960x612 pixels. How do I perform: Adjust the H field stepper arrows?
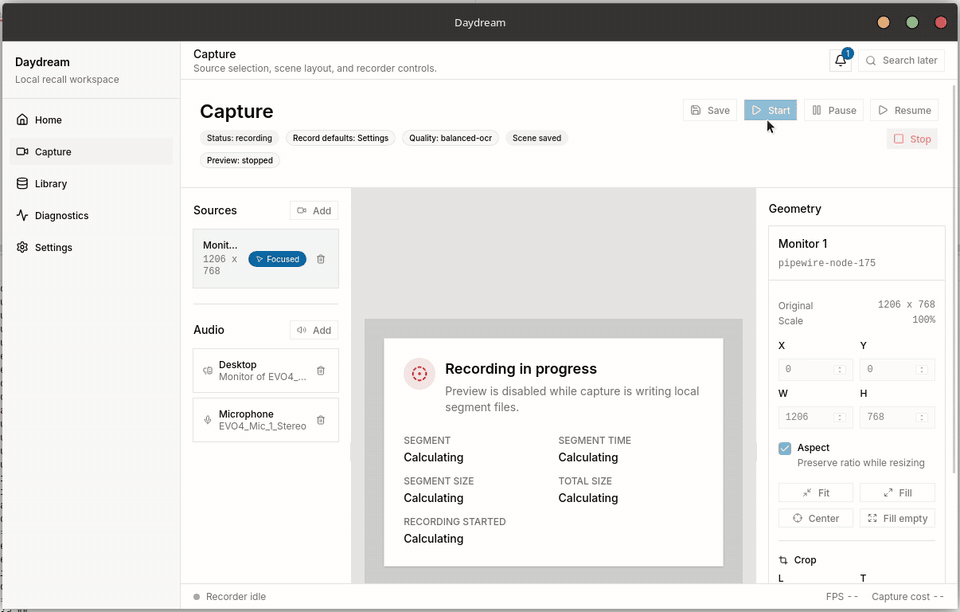(x=921, y=417)
